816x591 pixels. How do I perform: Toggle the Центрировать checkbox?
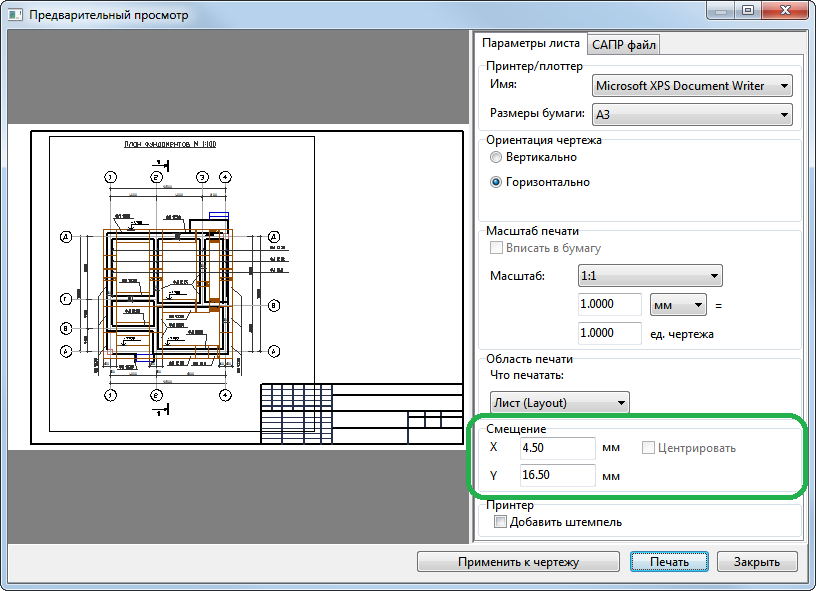click(x=649, y=448)
